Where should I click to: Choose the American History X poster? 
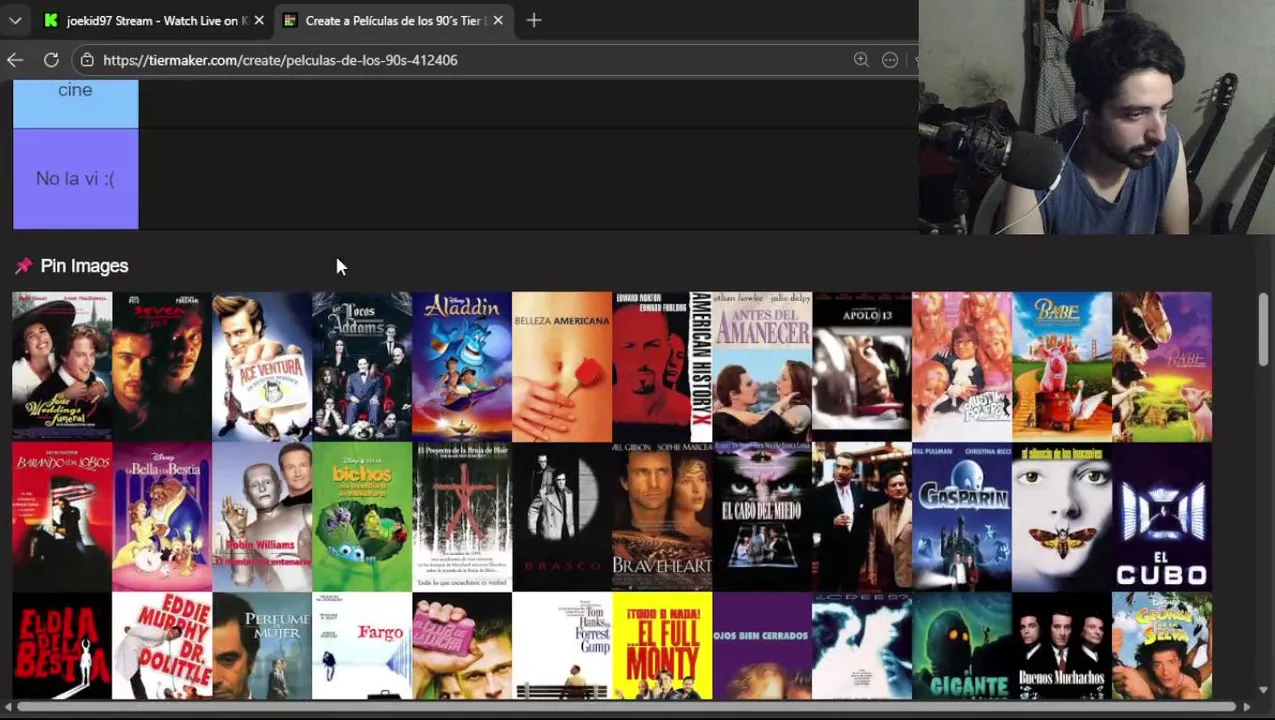662,366
